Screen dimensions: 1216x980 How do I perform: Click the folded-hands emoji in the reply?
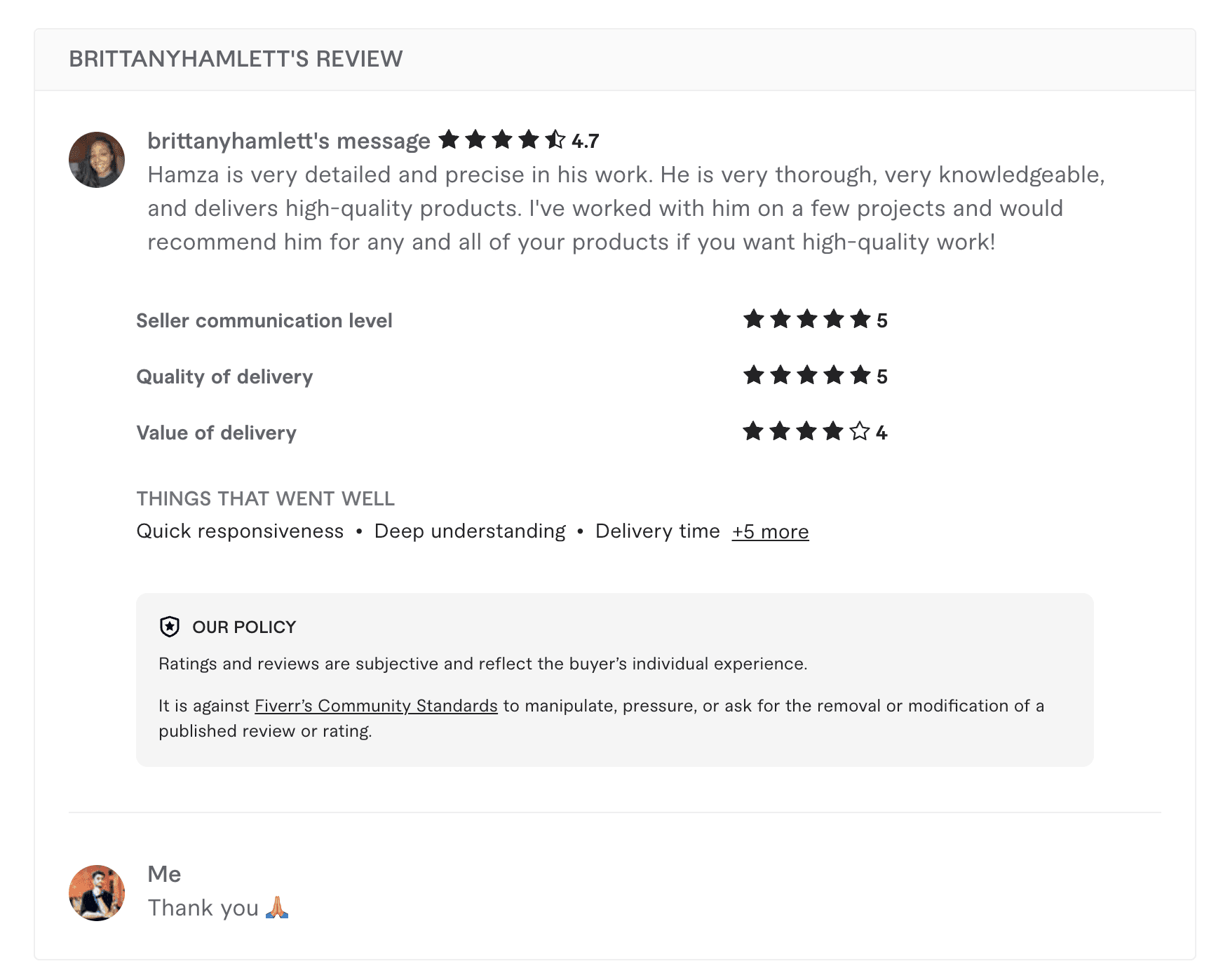(278, 906)
